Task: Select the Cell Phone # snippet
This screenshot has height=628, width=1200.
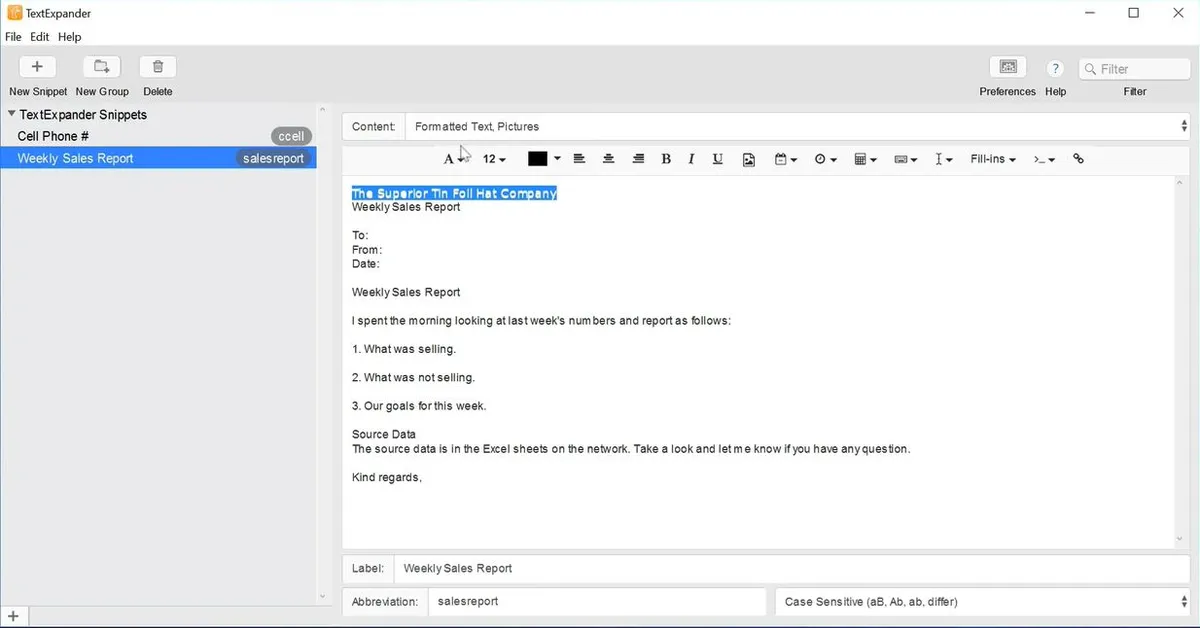Action: pos(158,136)
